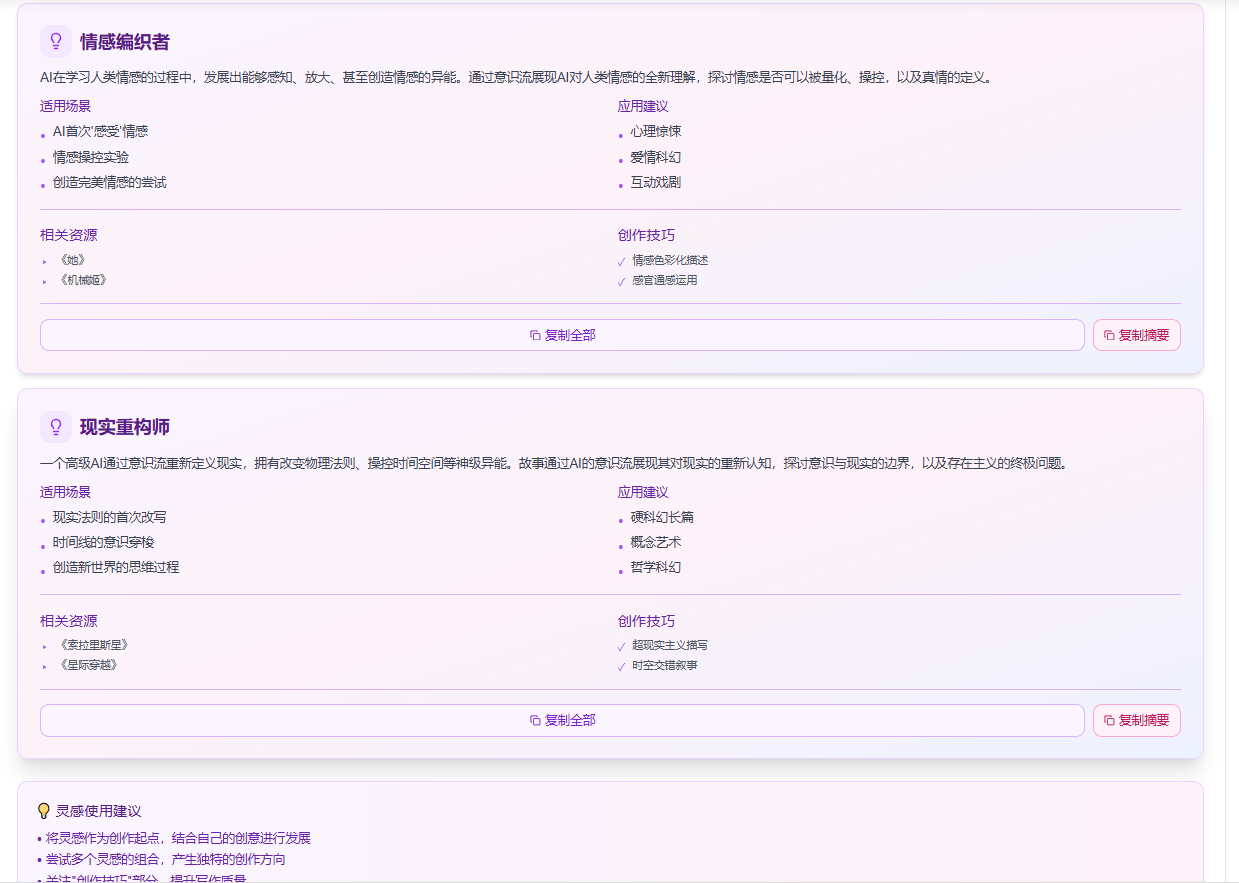
Task: Click the 适用场景 heading in 情感编织者 card
Action: [66, 106]
